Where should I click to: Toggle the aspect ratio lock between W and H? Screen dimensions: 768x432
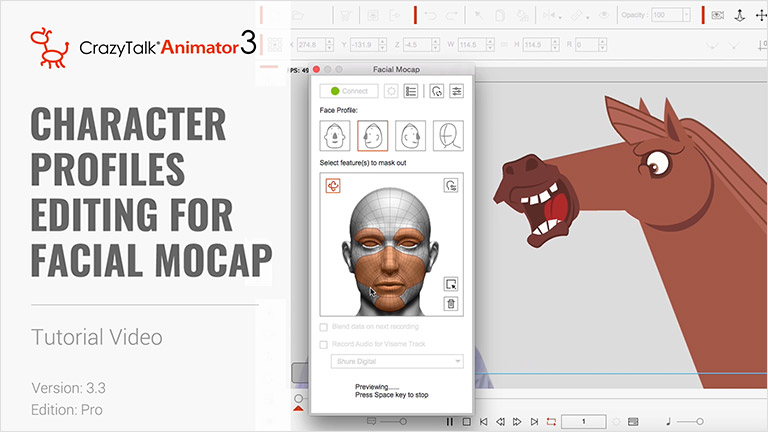point(504,45)
